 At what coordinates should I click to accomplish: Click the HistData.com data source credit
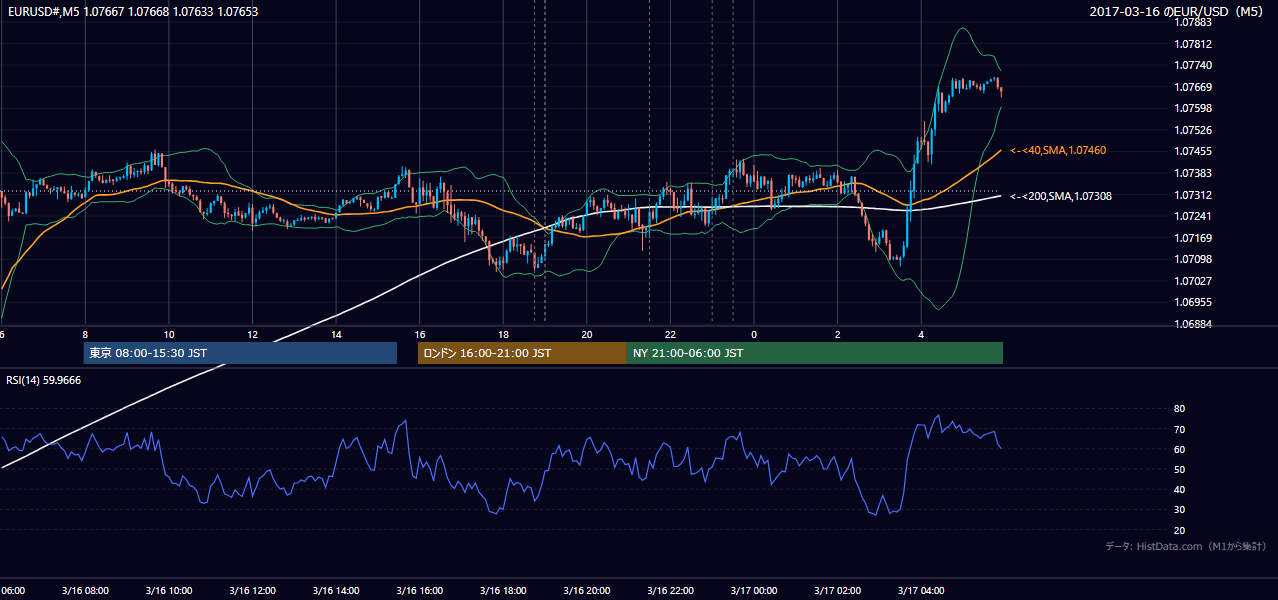click(x=1186, y=546)
